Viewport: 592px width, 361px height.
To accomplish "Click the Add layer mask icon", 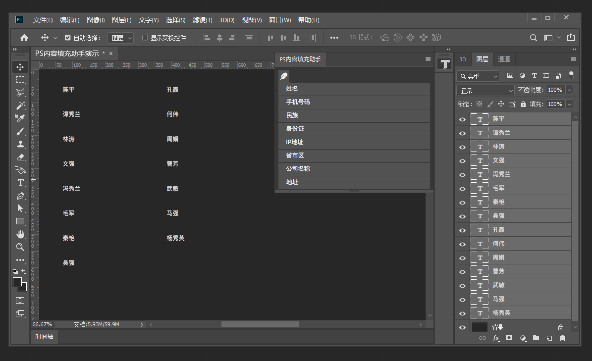I will tap(509, 338).
